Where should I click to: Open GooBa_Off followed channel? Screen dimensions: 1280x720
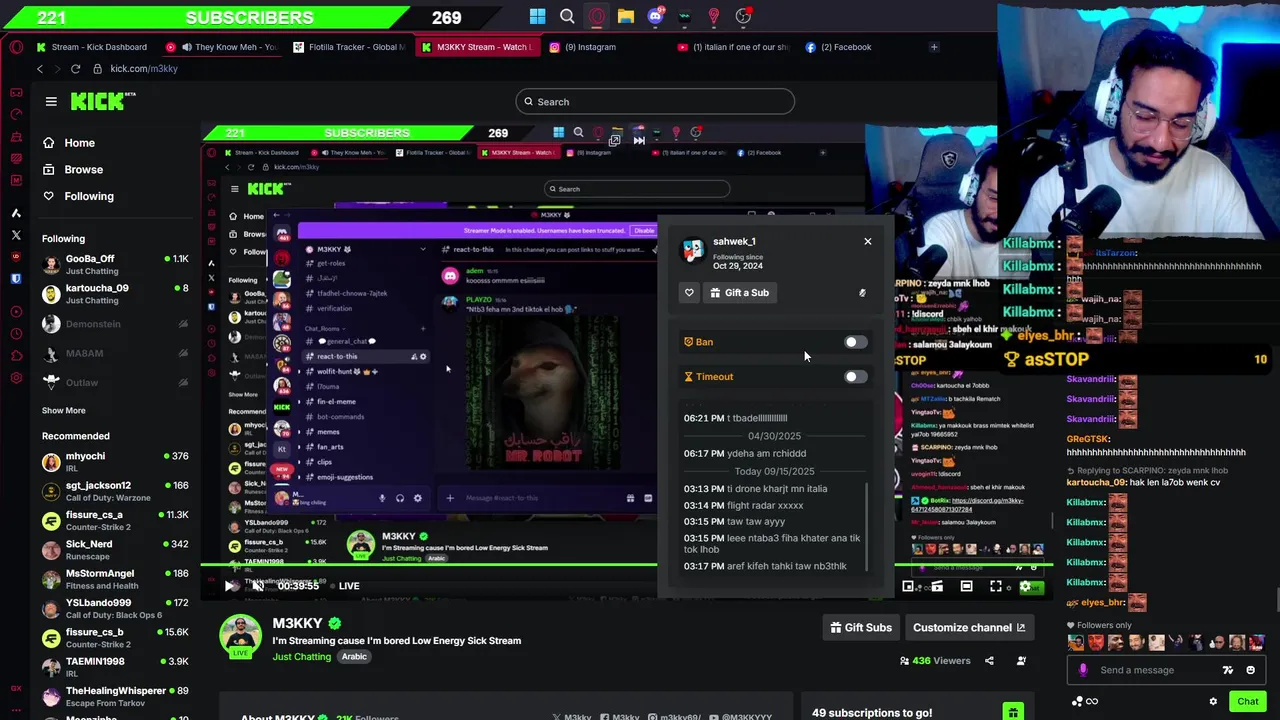[x=114, y=264]
